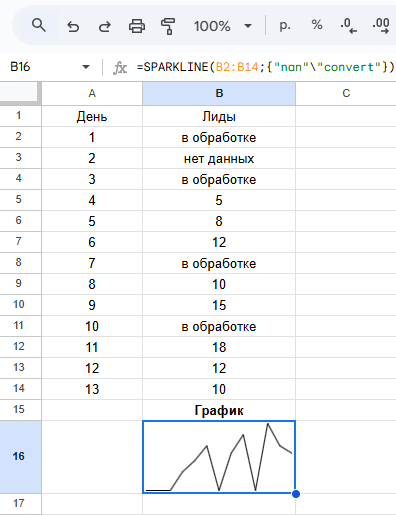The image size is (396, 515).
Task: Print the spreadsheet
Action: (137, 26)
